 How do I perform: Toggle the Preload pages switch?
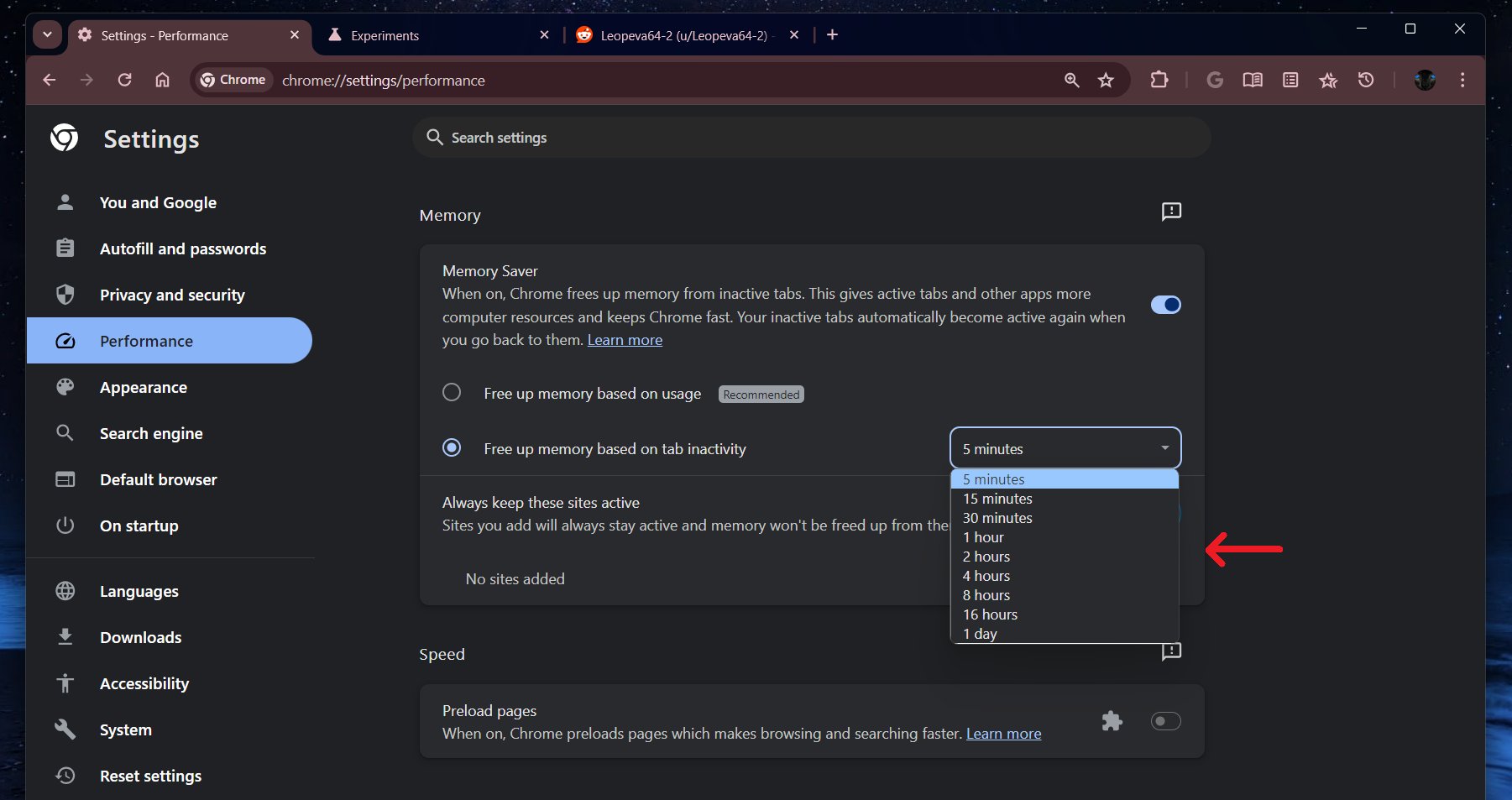pyautogui.click(x=1165, y=721)
